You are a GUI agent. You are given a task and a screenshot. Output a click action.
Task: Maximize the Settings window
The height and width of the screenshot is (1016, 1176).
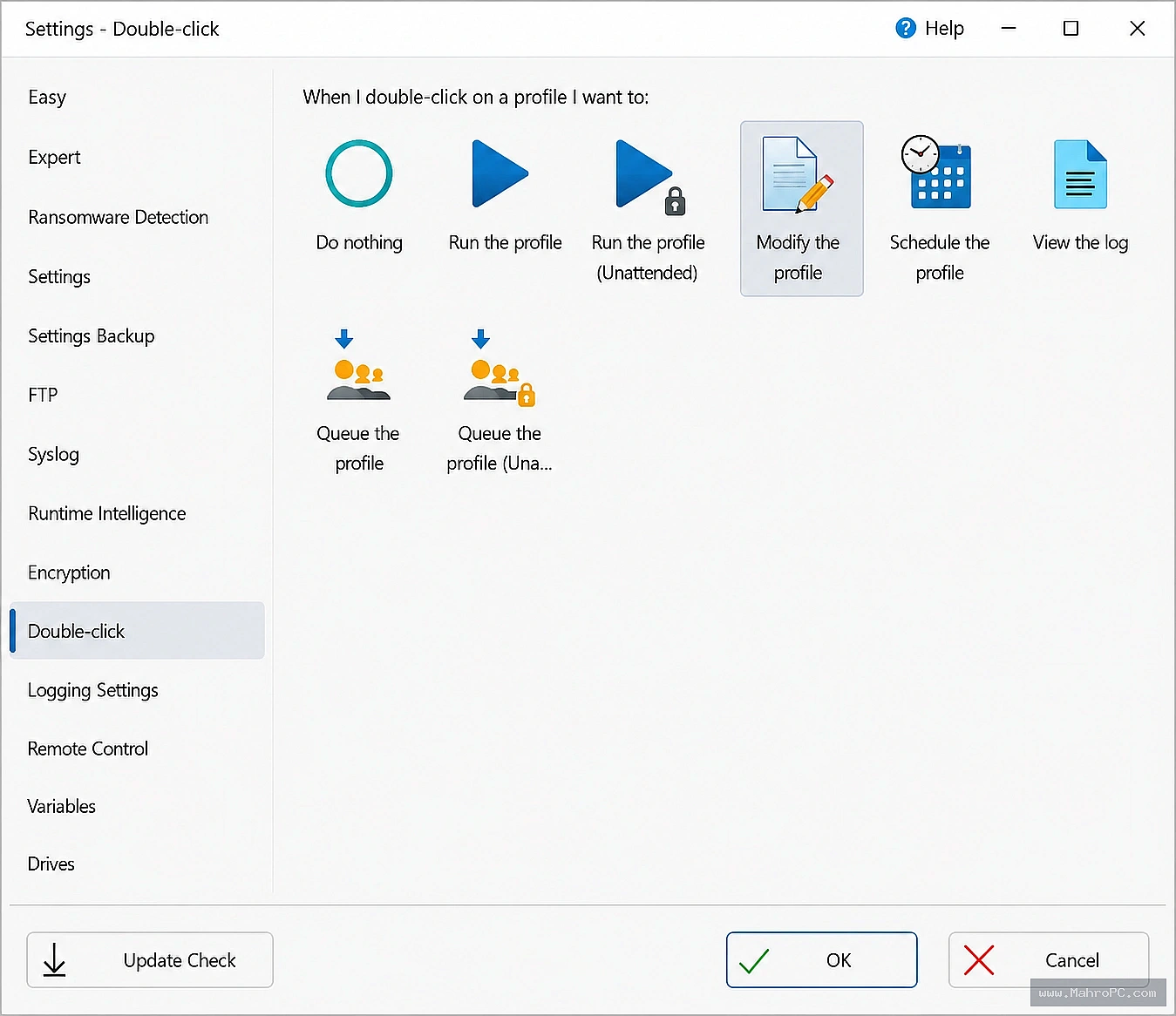[1071, 29]
